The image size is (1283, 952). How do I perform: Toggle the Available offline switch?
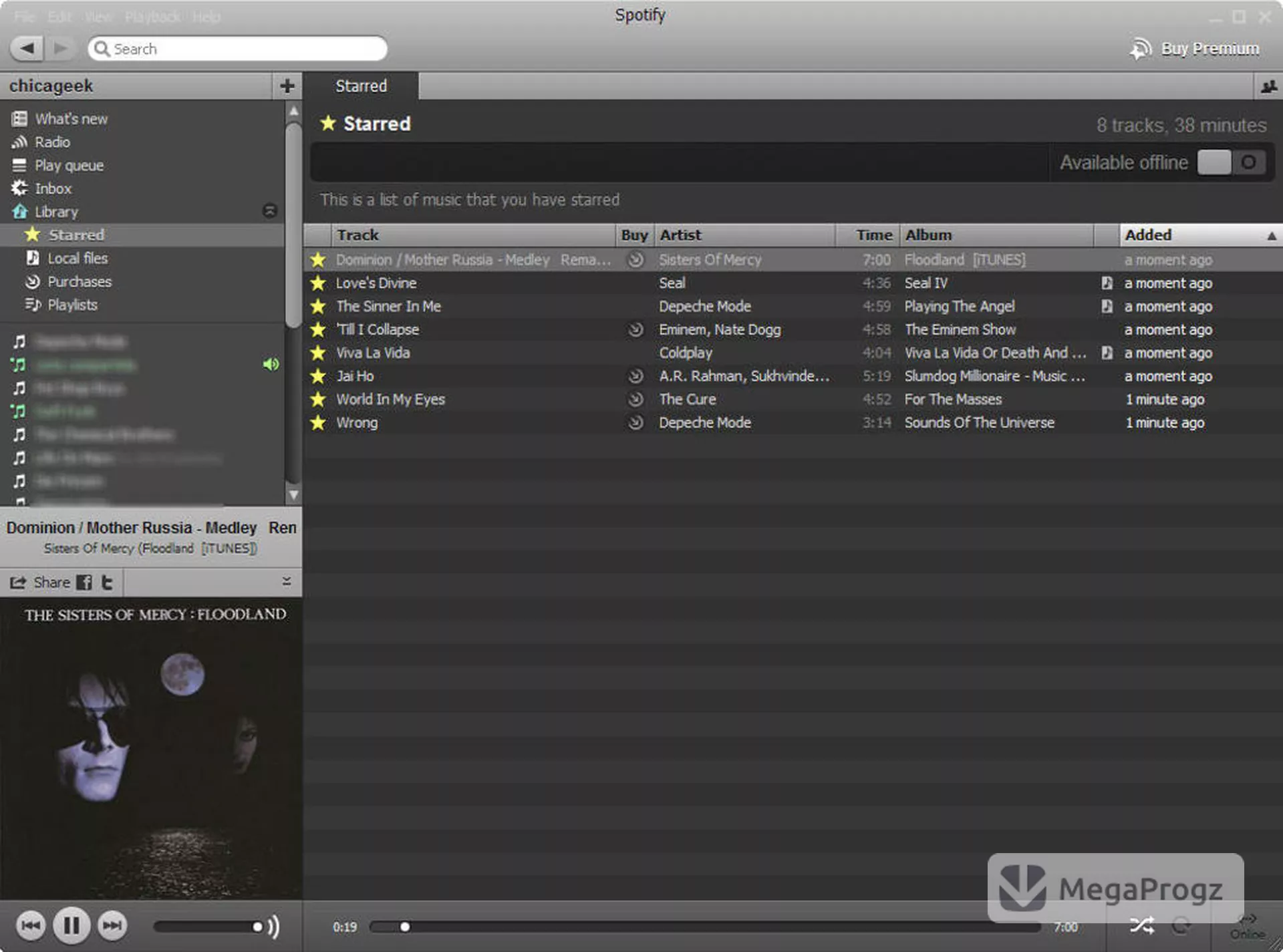1231,162
